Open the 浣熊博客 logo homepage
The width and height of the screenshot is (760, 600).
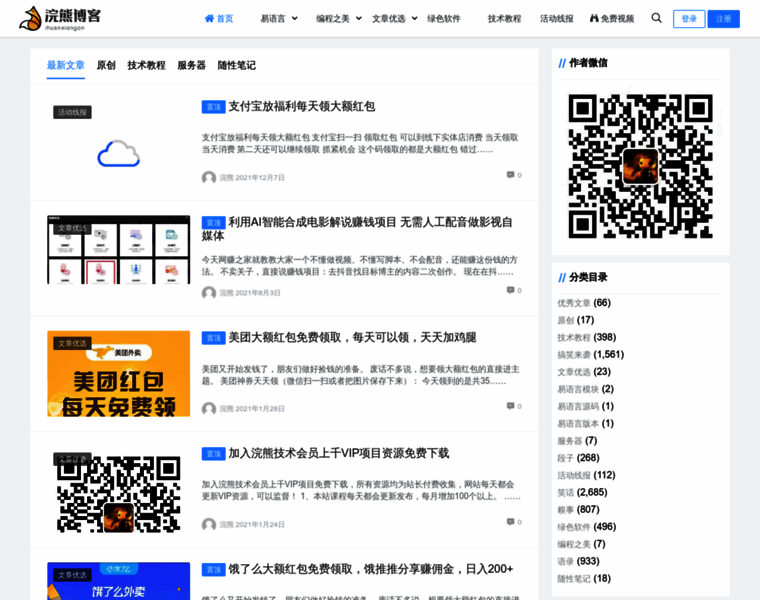60,18
